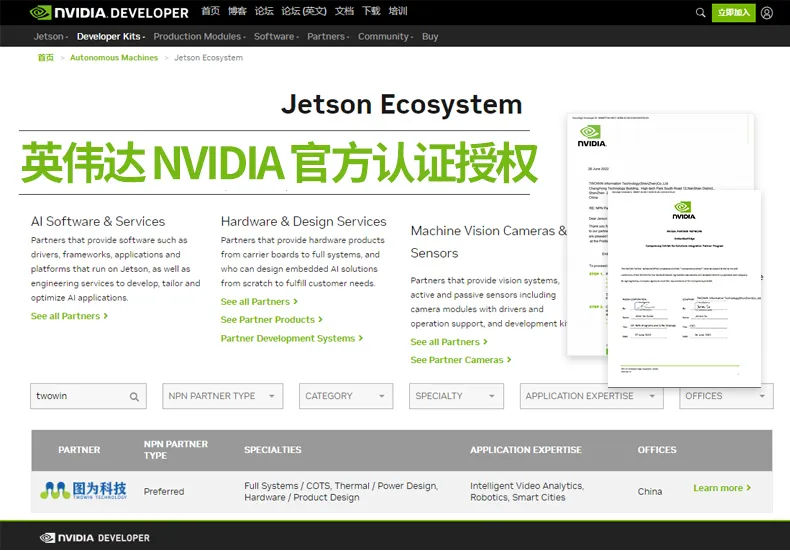Screen dimensions: 790x551
Task: Open the user account icon
Action: point(767,13)
